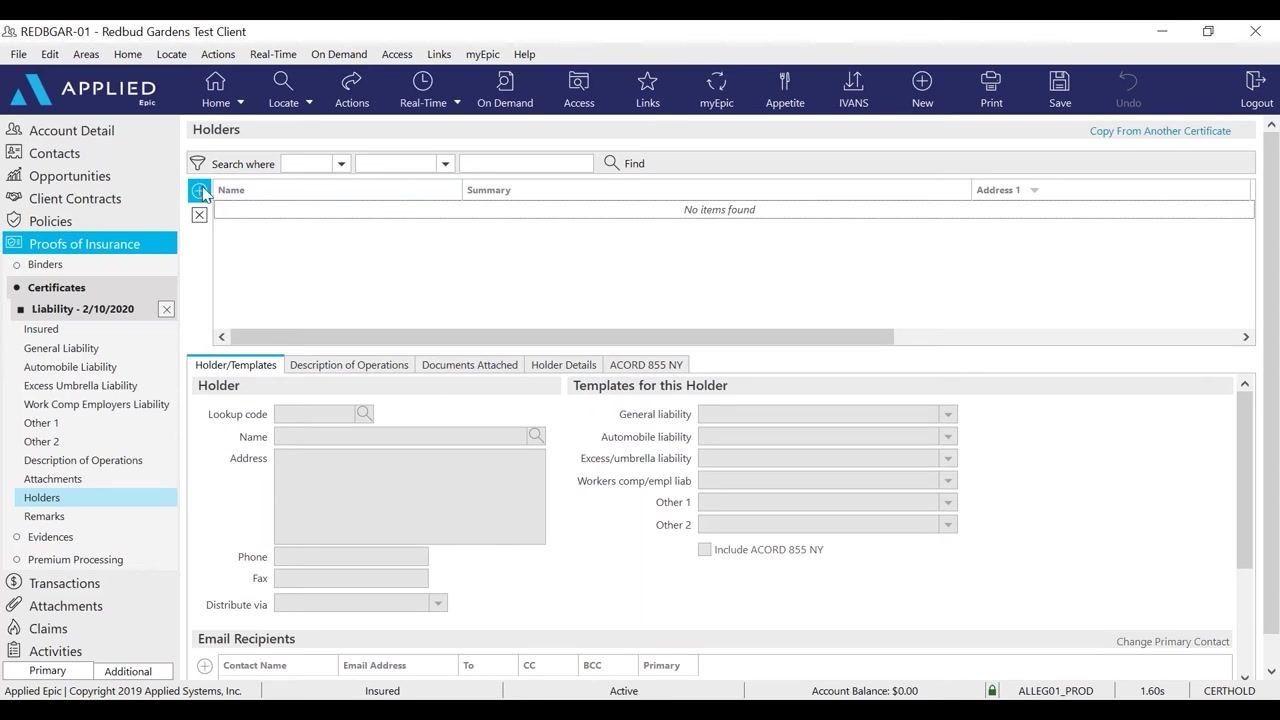1280x720 pixels.
Task: Click the Find button
Action: point(625,163)
